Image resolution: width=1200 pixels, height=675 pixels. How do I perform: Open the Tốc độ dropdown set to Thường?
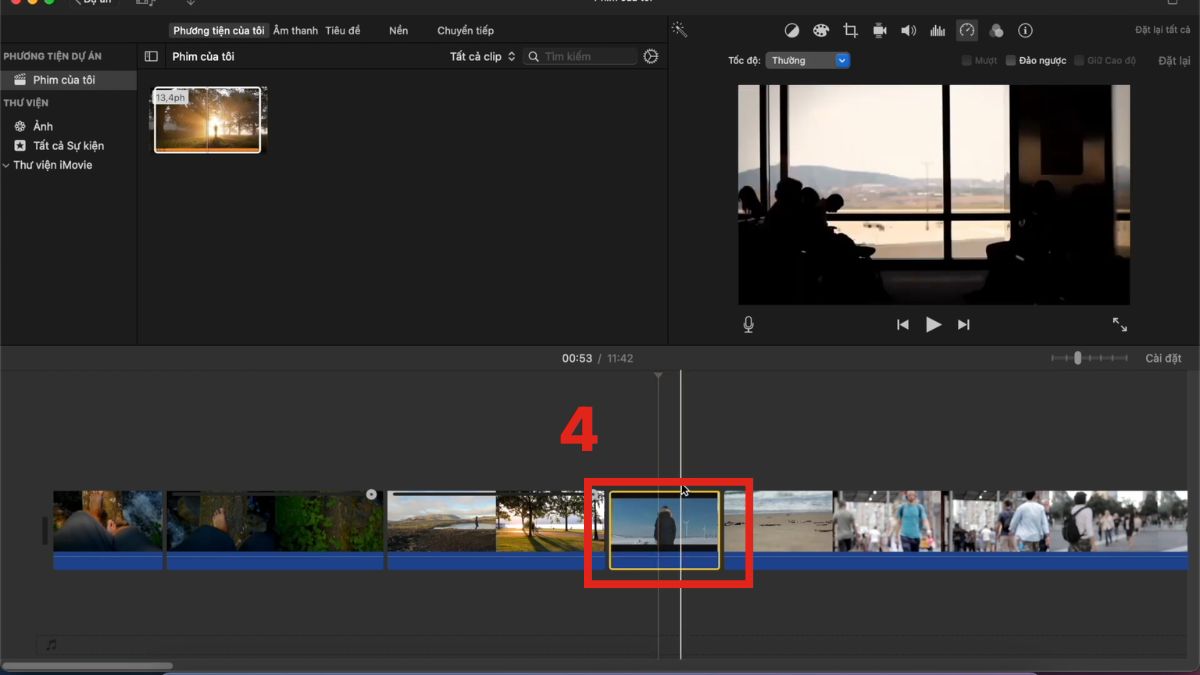tap(808, 61)
